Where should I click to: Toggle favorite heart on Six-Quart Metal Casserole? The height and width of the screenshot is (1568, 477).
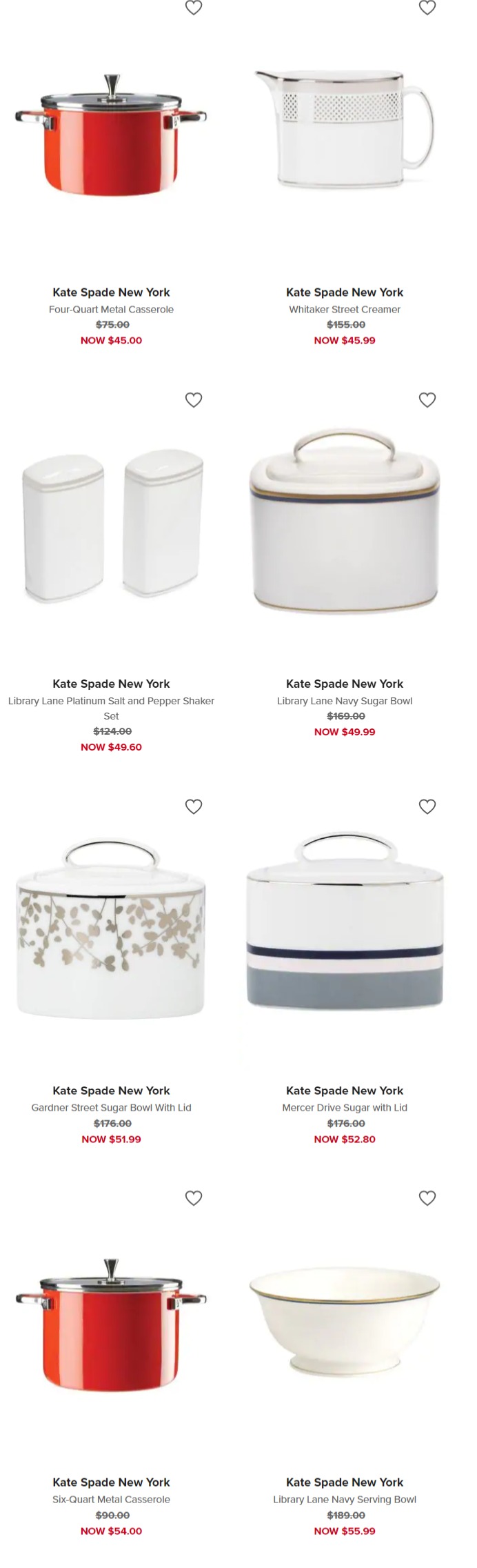[x=194, y=1198]
